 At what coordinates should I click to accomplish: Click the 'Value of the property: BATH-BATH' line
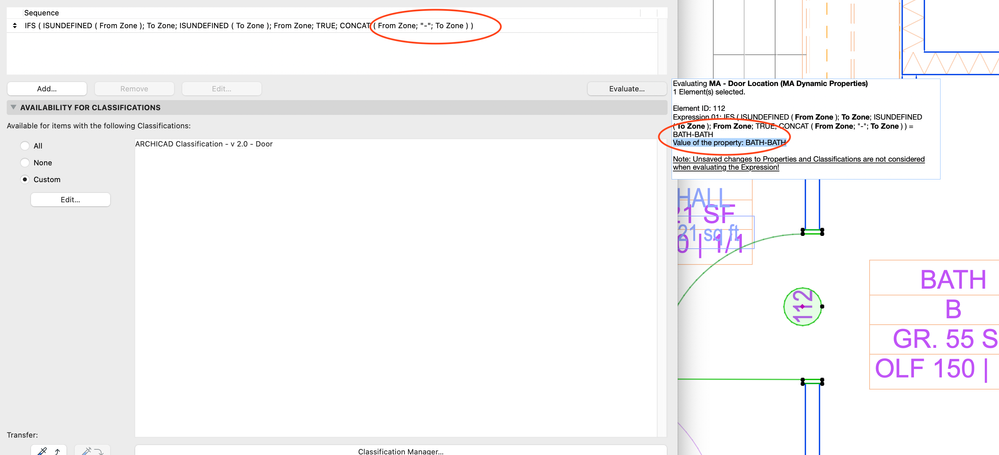point(729,142)
